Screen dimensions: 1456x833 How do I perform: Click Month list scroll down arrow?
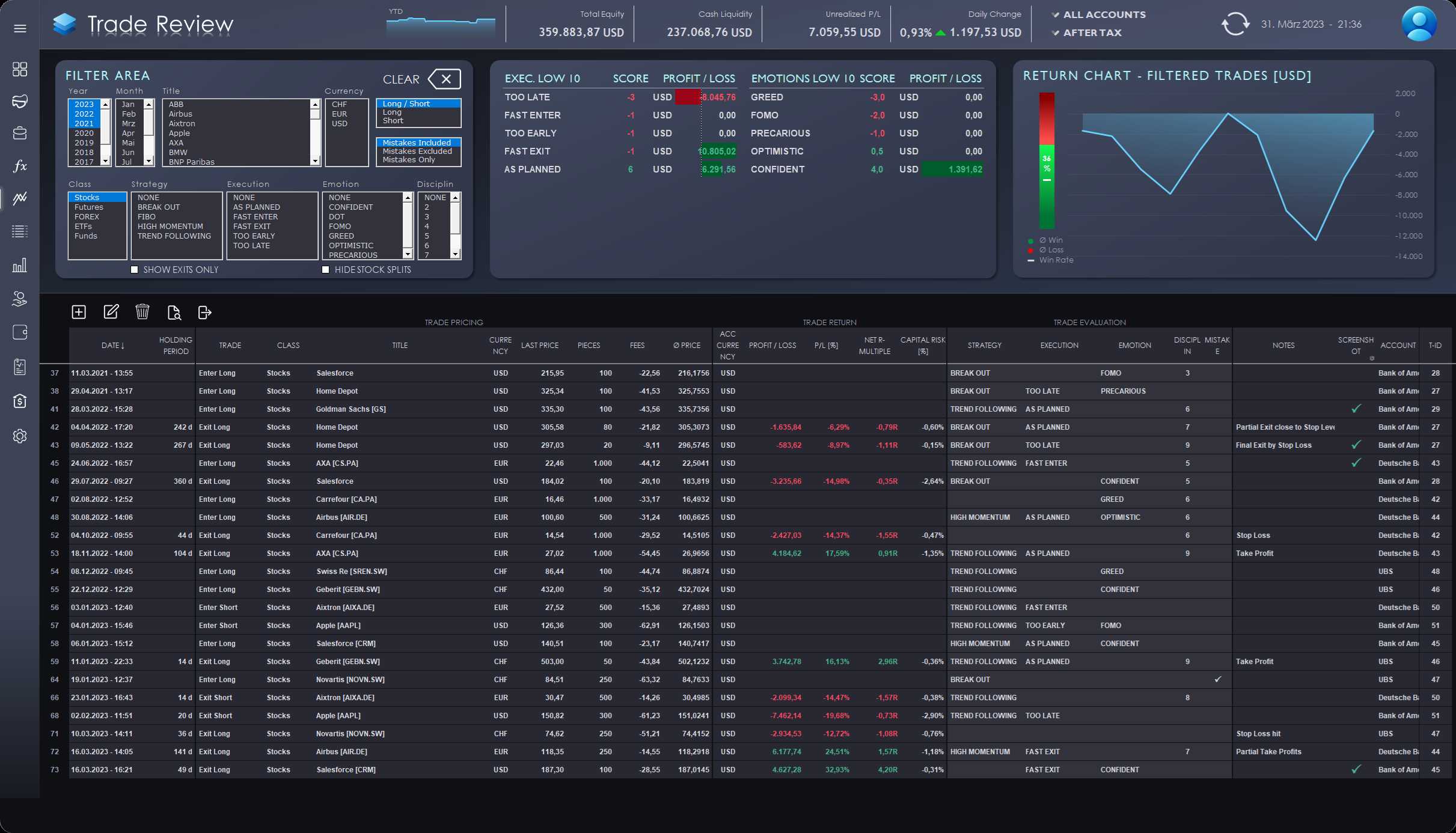pos(148,161)
